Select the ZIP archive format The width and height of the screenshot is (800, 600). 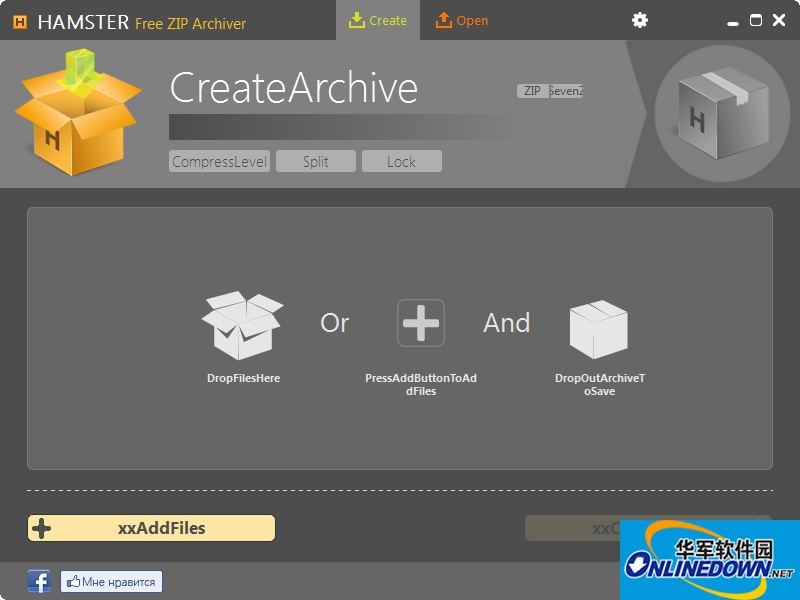531,90
